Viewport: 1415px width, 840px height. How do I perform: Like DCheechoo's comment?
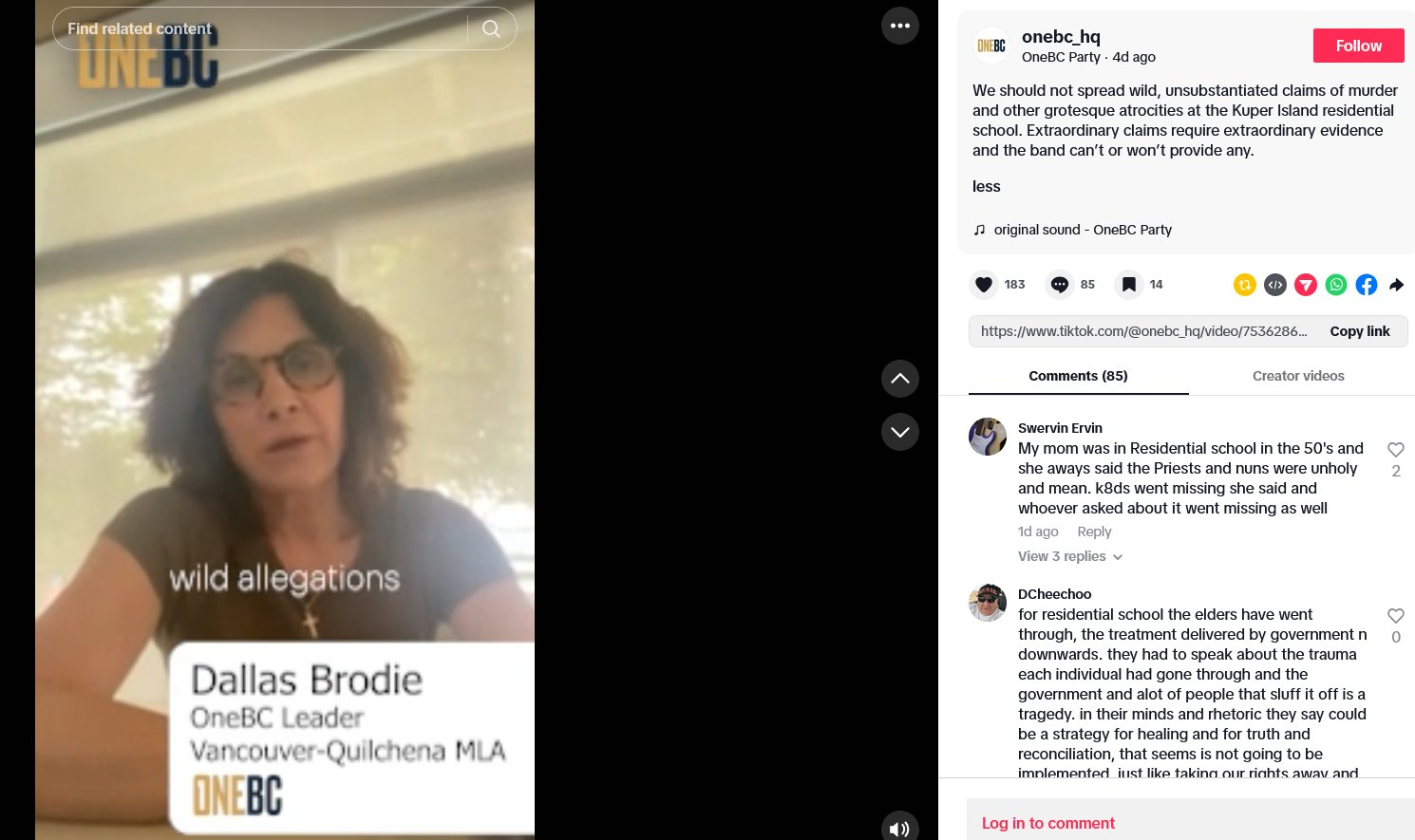click(x=1395, y=616)
